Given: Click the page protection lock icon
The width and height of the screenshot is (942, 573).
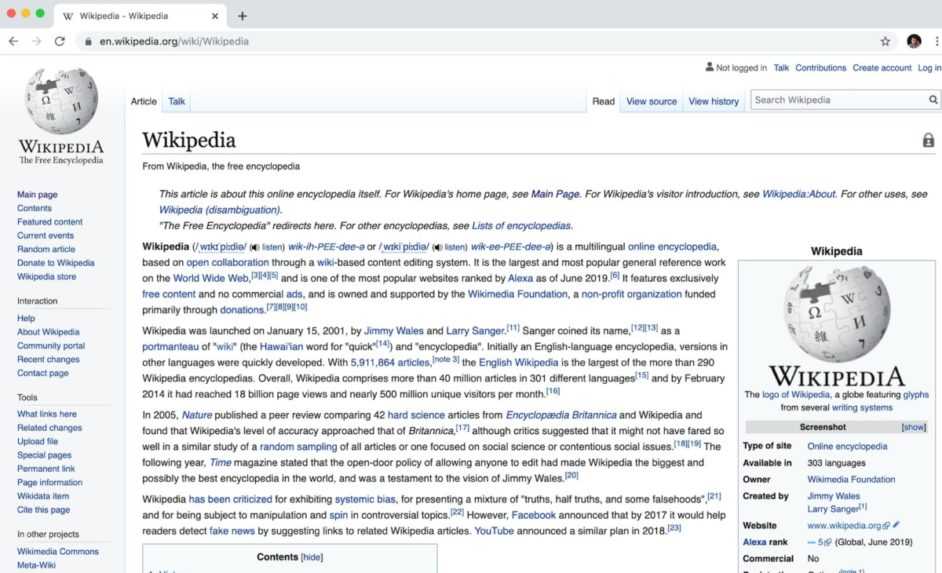Looking at the screenshot, I should [x=928, y=140].
